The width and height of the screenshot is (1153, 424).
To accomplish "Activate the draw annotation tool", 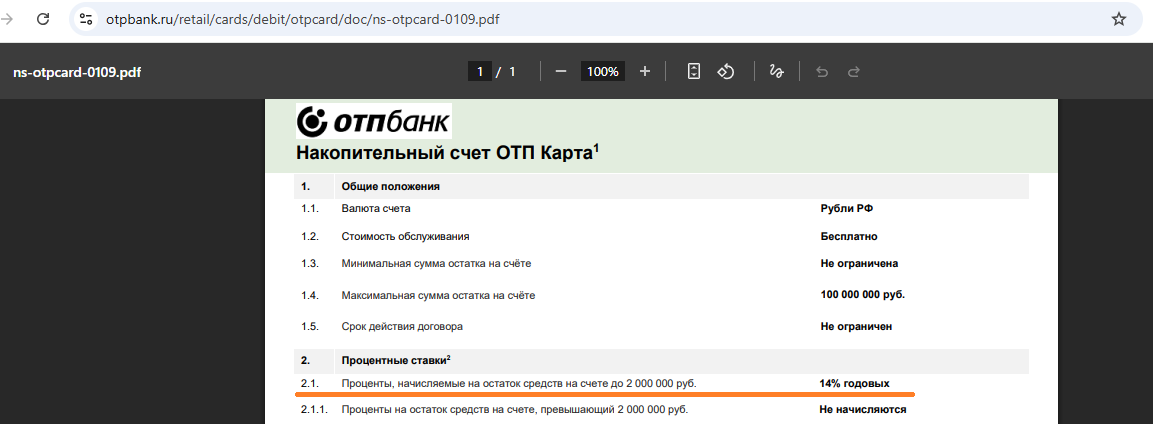I will (x=775, y=71).
